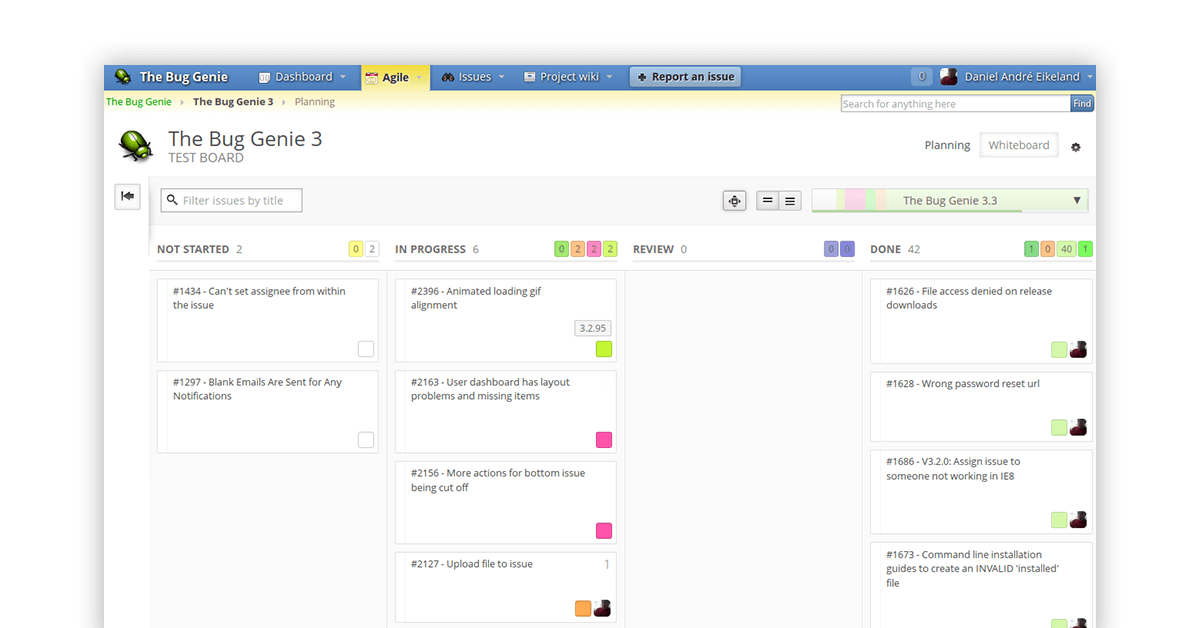The height and width of the screenshot is (628, 1200).
Task: Switch to the three-line detailed card view
Action: coord(791,201)
